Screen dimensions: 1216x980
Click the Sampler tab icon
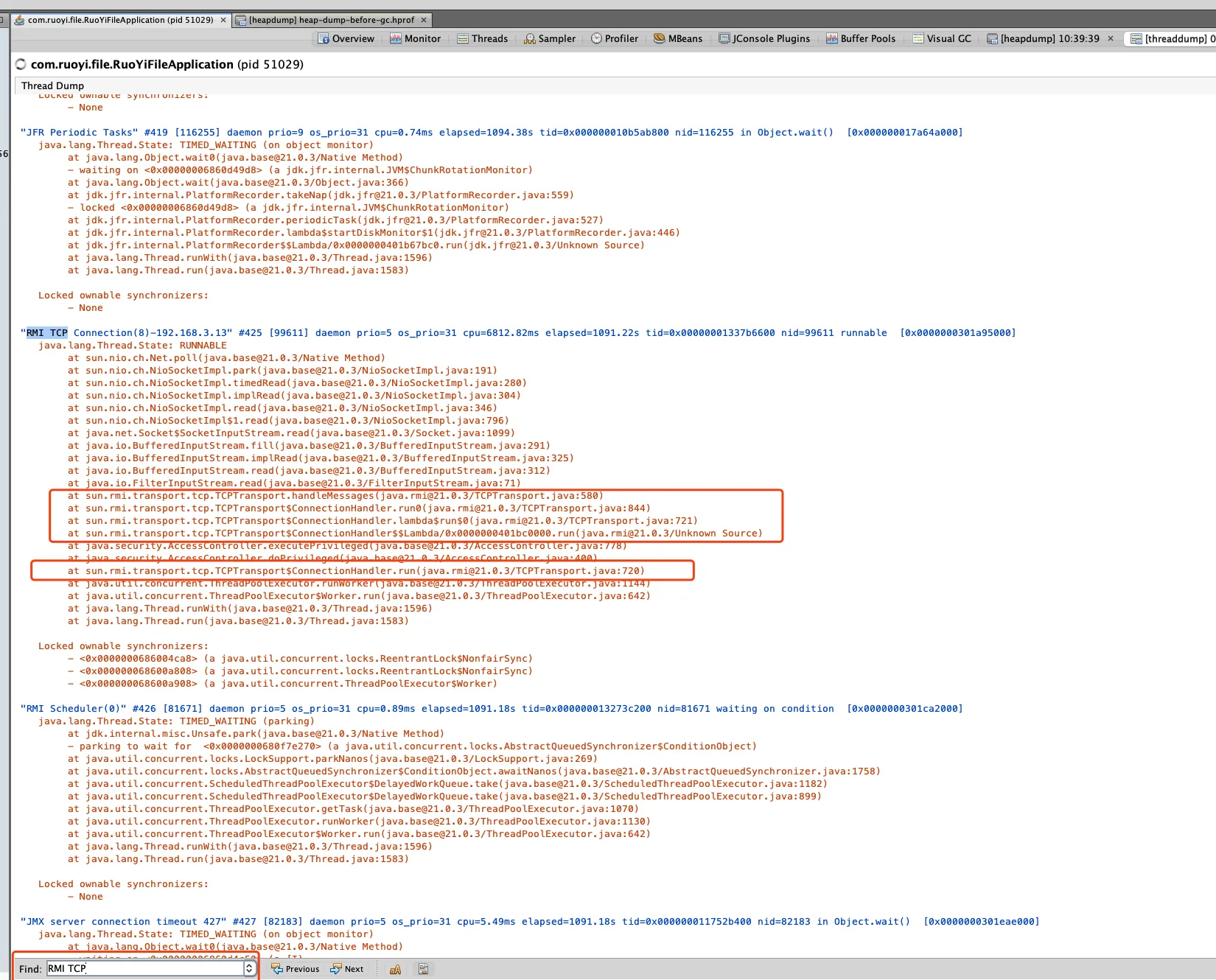pos(529,39)
